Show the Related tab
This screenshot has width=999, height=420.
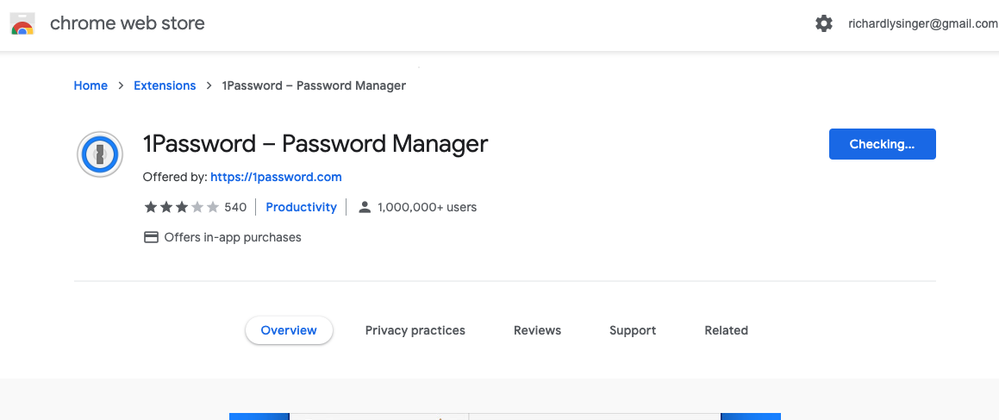tap(726, 330)
